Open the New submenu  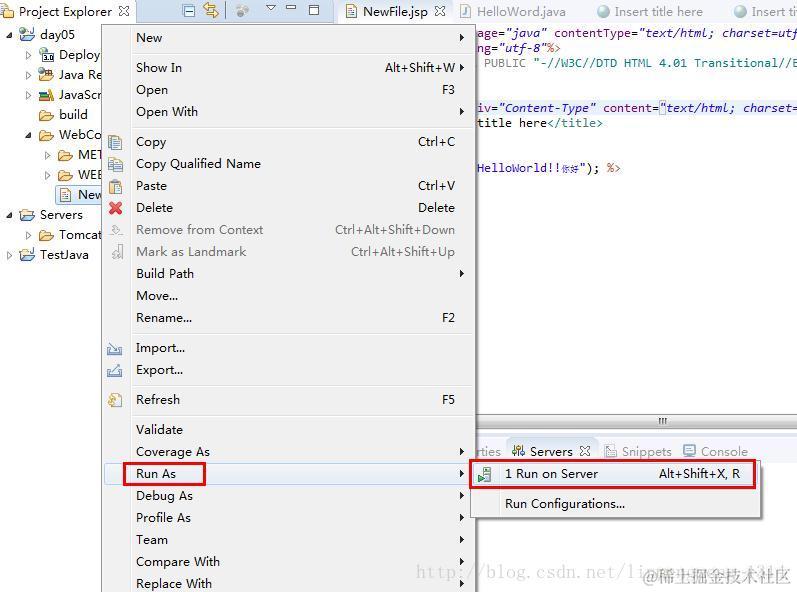(289, 38)
